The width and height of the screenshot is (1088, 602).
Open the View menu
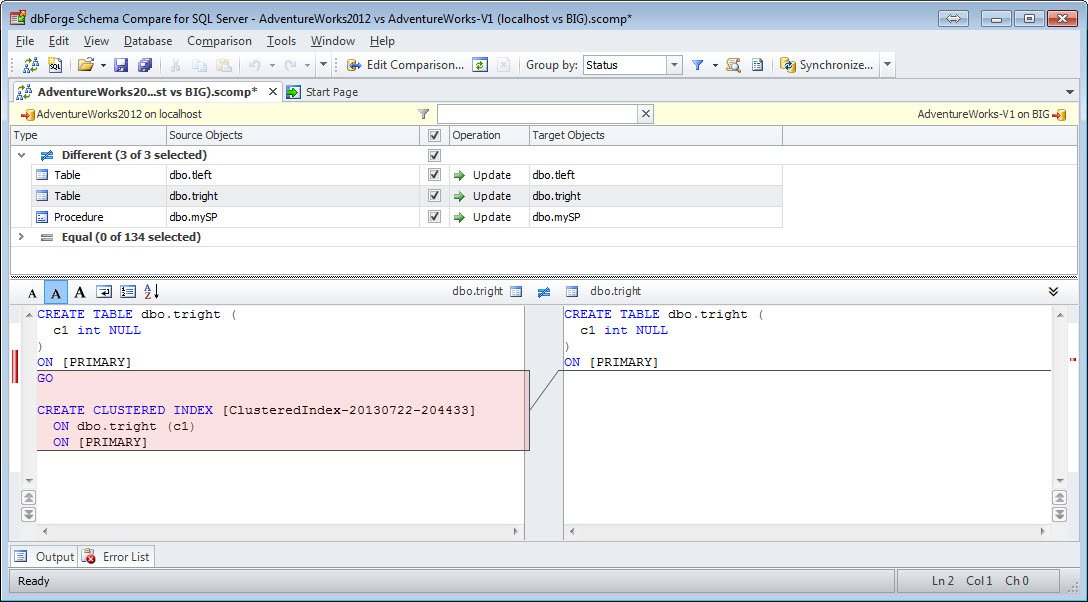[96, 41]
